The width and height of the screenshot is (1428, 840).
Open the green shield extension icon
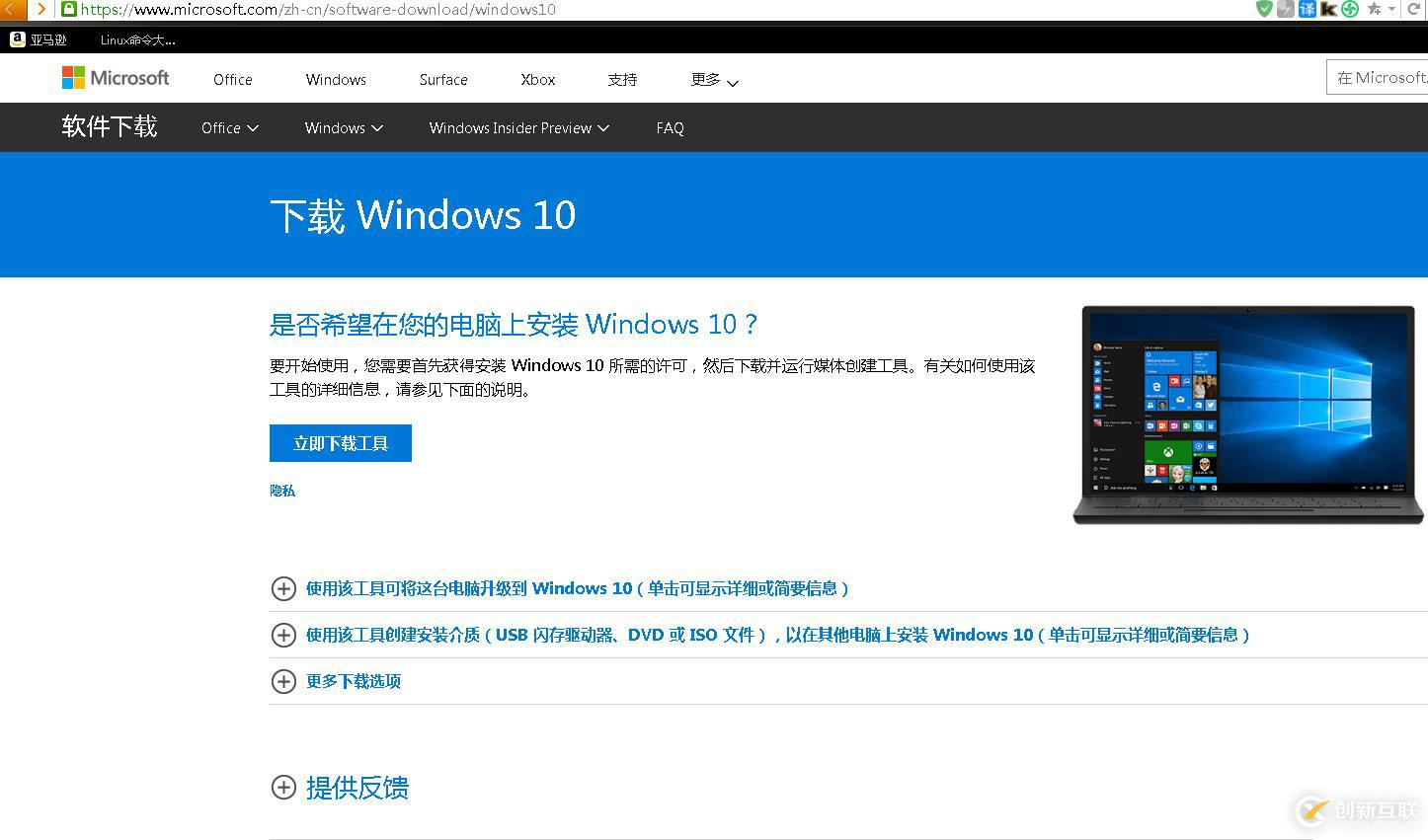pos(1264,9)
